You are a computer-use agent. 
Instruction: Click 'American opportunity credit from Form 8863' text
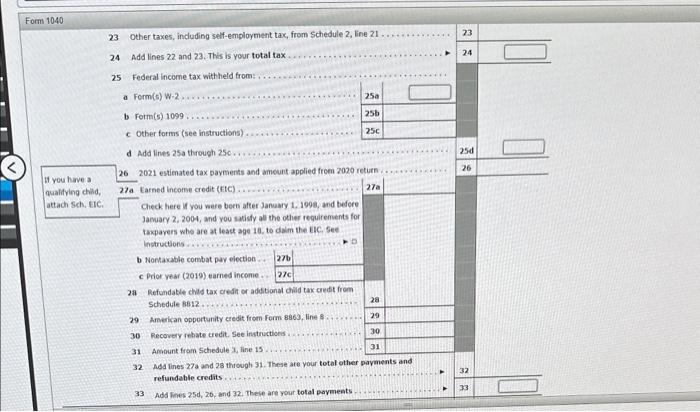[x=237, y=319]
